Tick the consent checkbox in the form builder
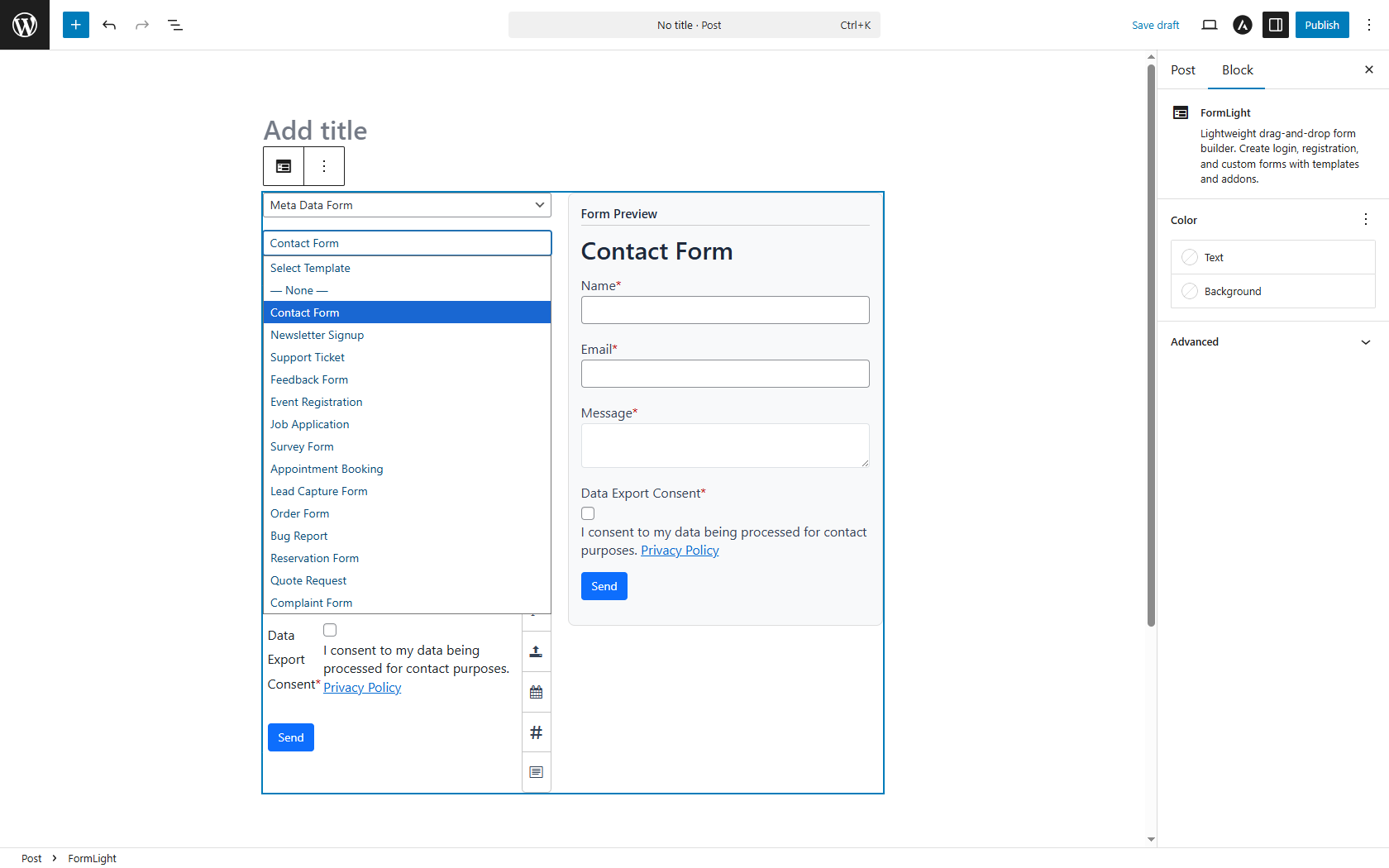The width and height of the screenshot is (1389, 868). coord(329,629)
